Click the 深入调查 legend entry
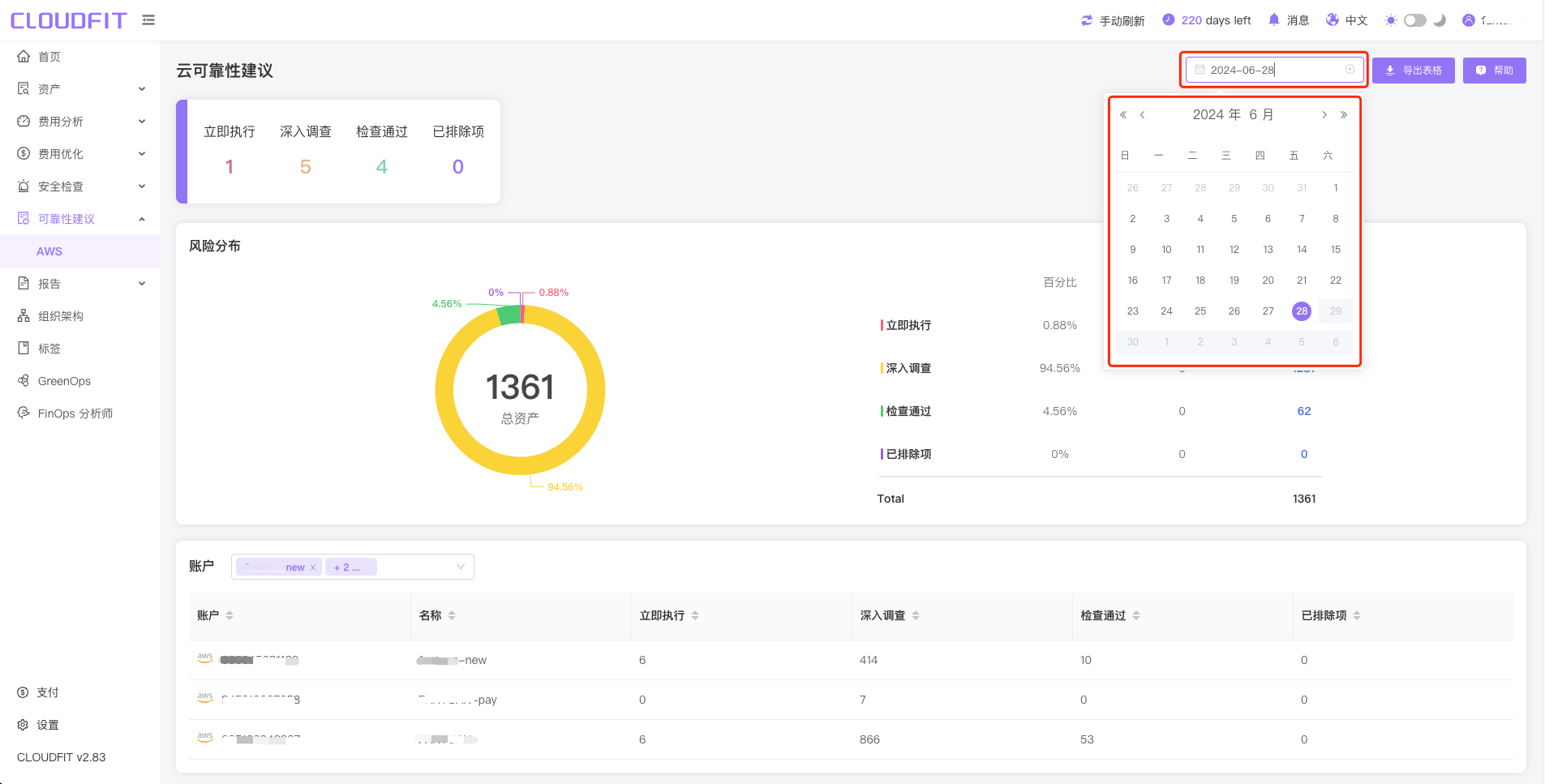The image size is (1545, 784). tap(908, 368)
